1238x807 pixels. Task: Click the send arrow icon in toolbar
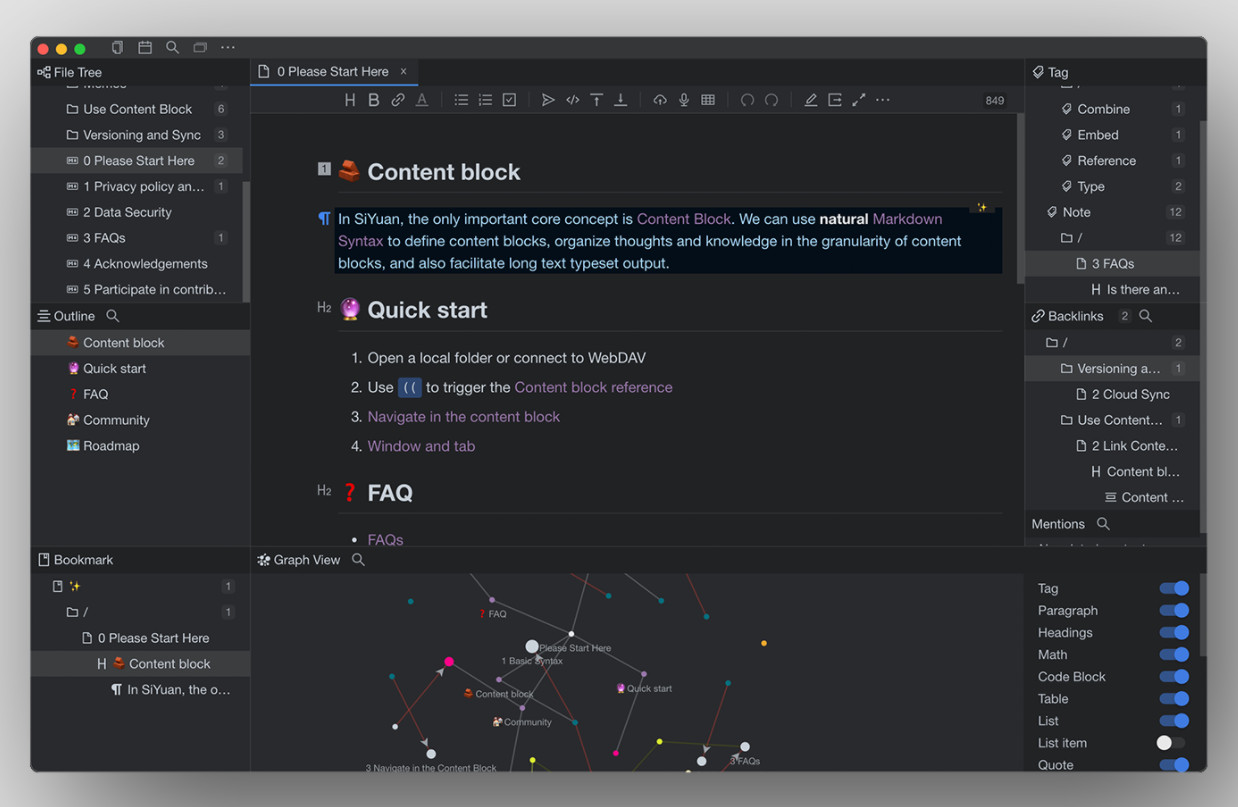(548, 100)
